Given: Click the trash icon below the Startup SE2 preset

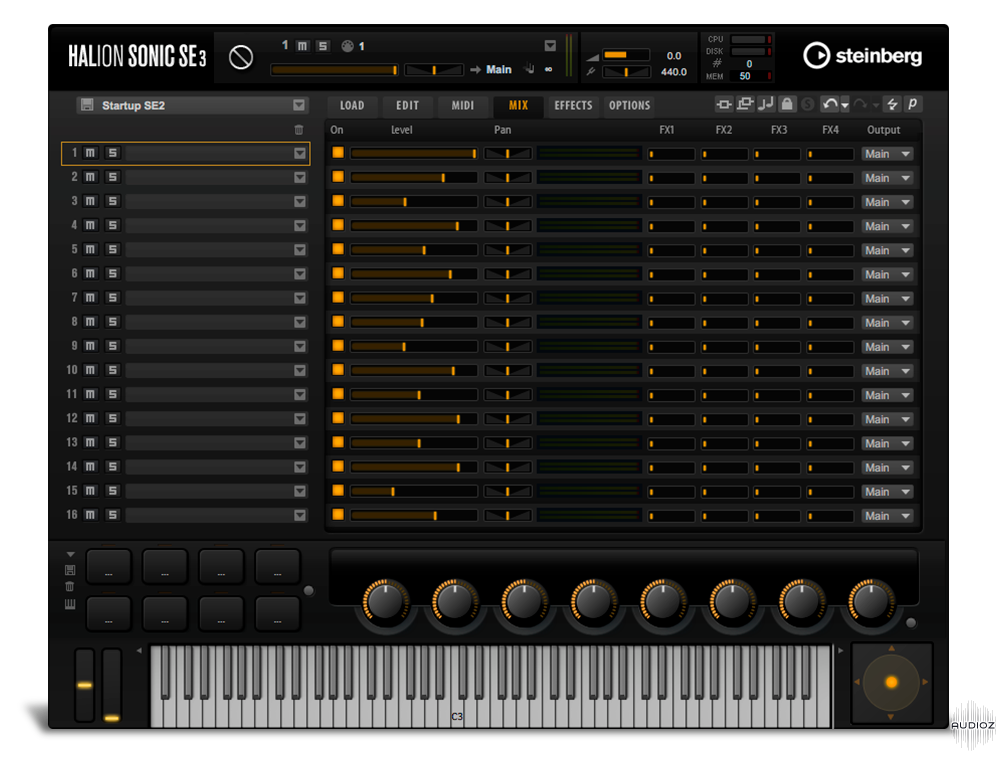Looking at the screenshot, I should coord(299,130).
